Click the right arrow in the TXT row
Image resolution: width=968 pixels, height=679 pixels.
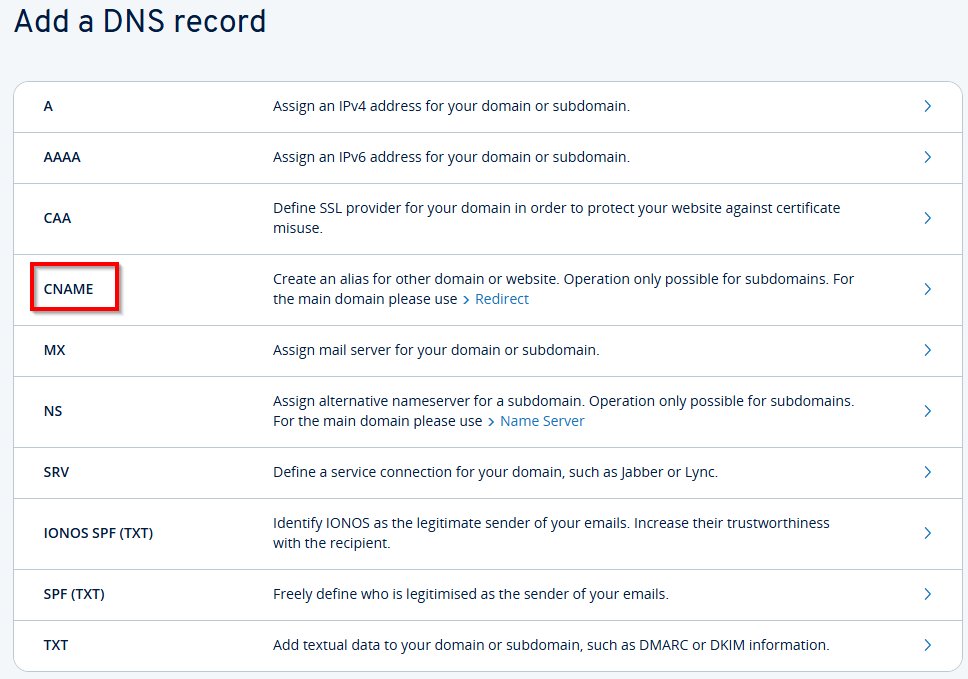click(928, 645)
